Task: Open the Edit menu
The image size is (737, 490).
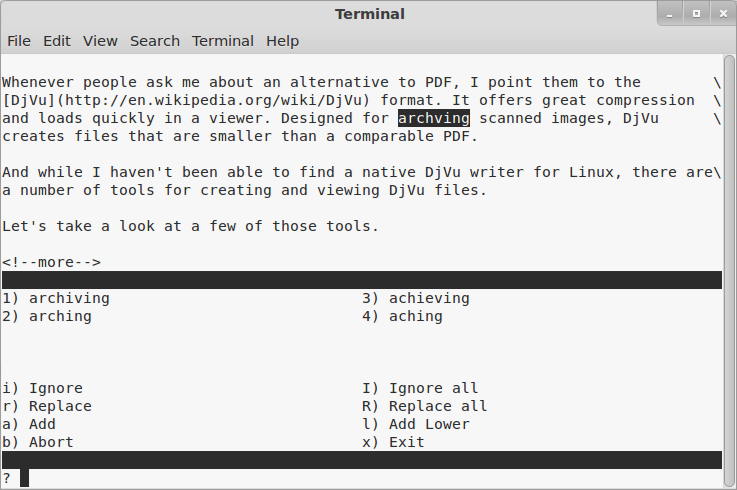Action: [x=57, y=41]
